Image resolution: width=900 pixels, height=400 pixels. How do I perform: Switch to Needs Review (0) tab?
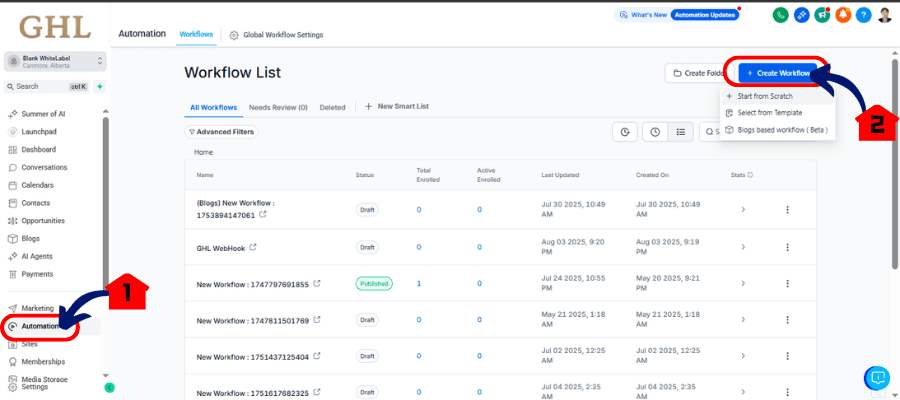[278, 107]
